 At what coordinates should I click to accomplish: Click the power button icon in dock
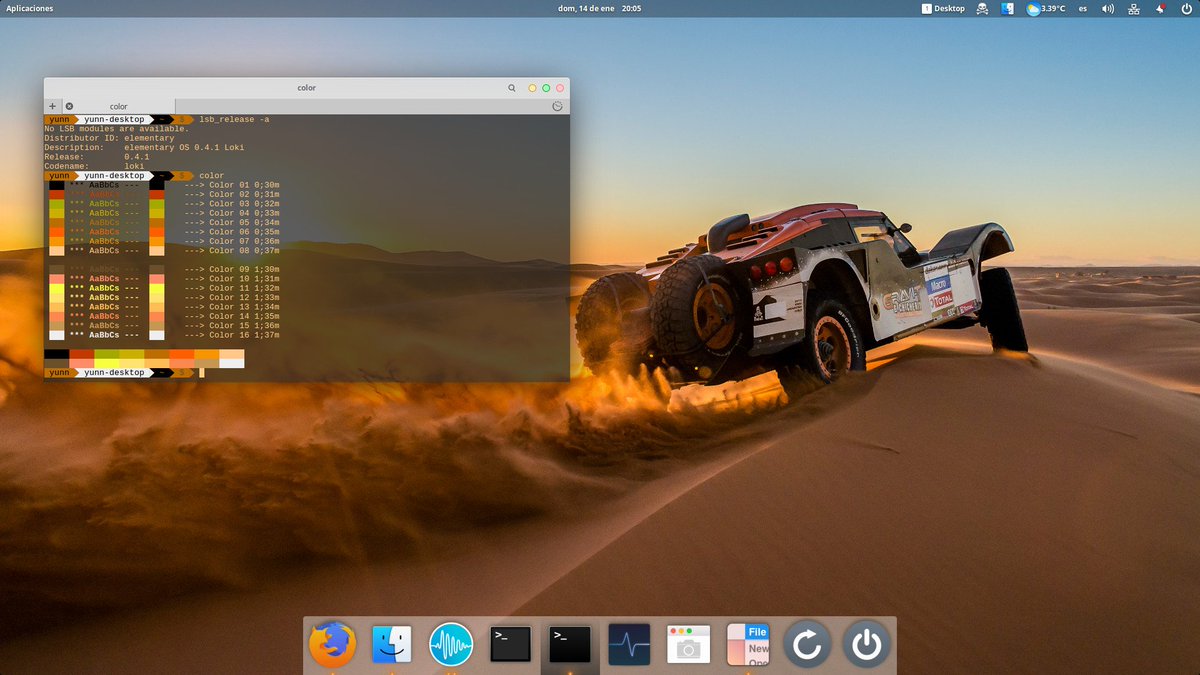(866, 645)
